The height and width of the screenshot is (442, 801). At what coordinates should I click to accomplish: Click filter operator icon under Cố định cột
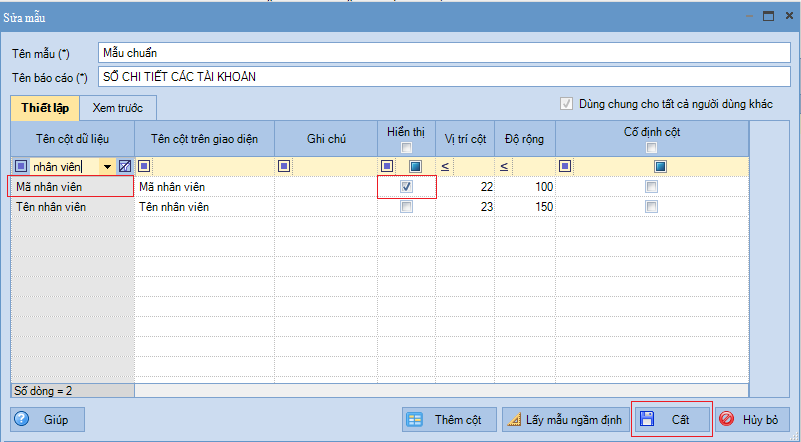click(565, 166)
